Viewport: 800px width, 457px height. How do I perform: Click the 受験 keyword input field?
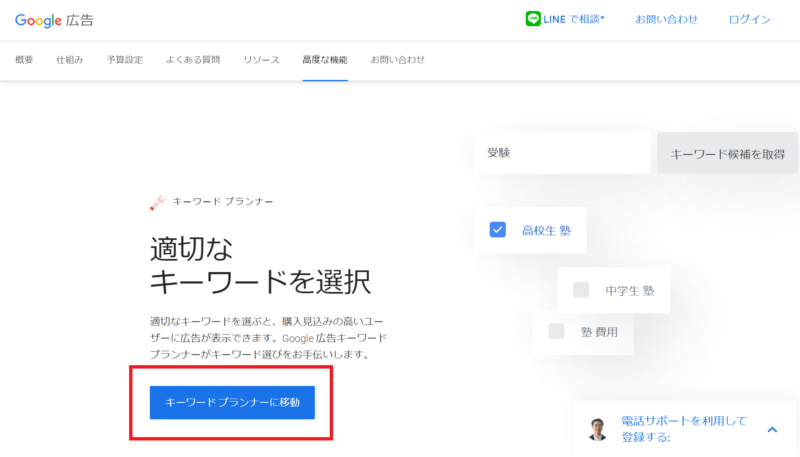[562, 153]
